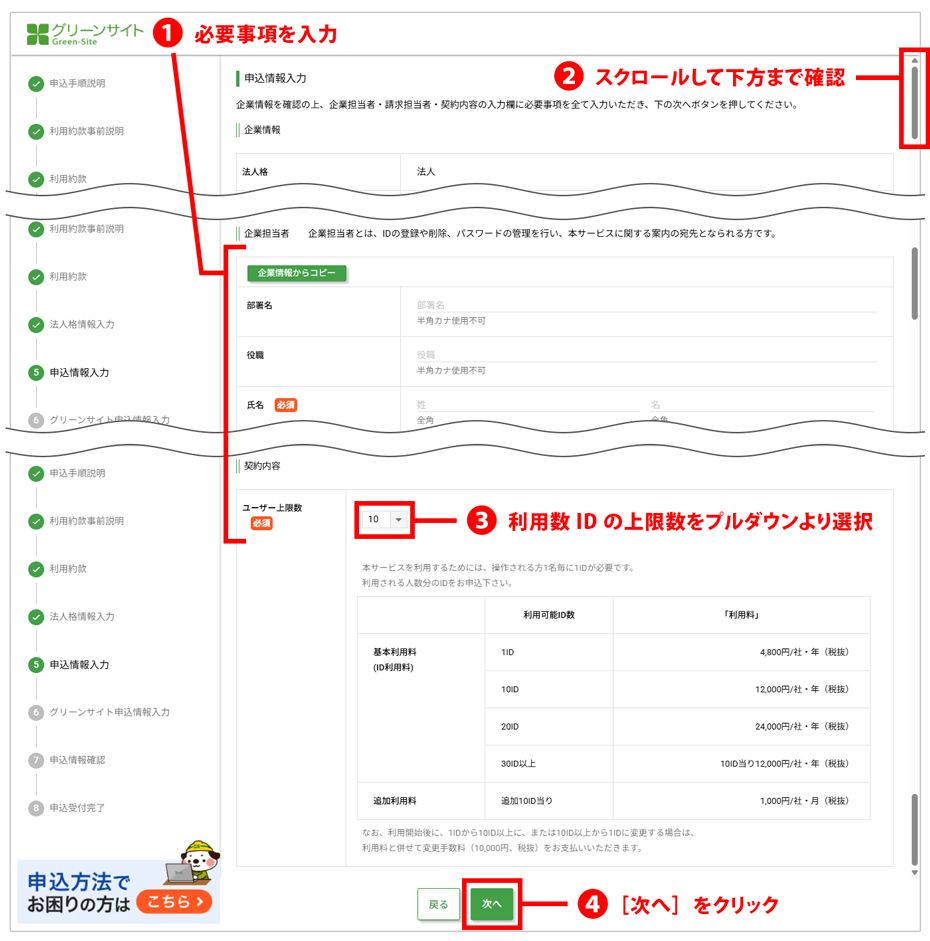Click the scroll up arrow at the top of the scrollbar
Viewport: 930px width, 941px height.
coord(914,61)
